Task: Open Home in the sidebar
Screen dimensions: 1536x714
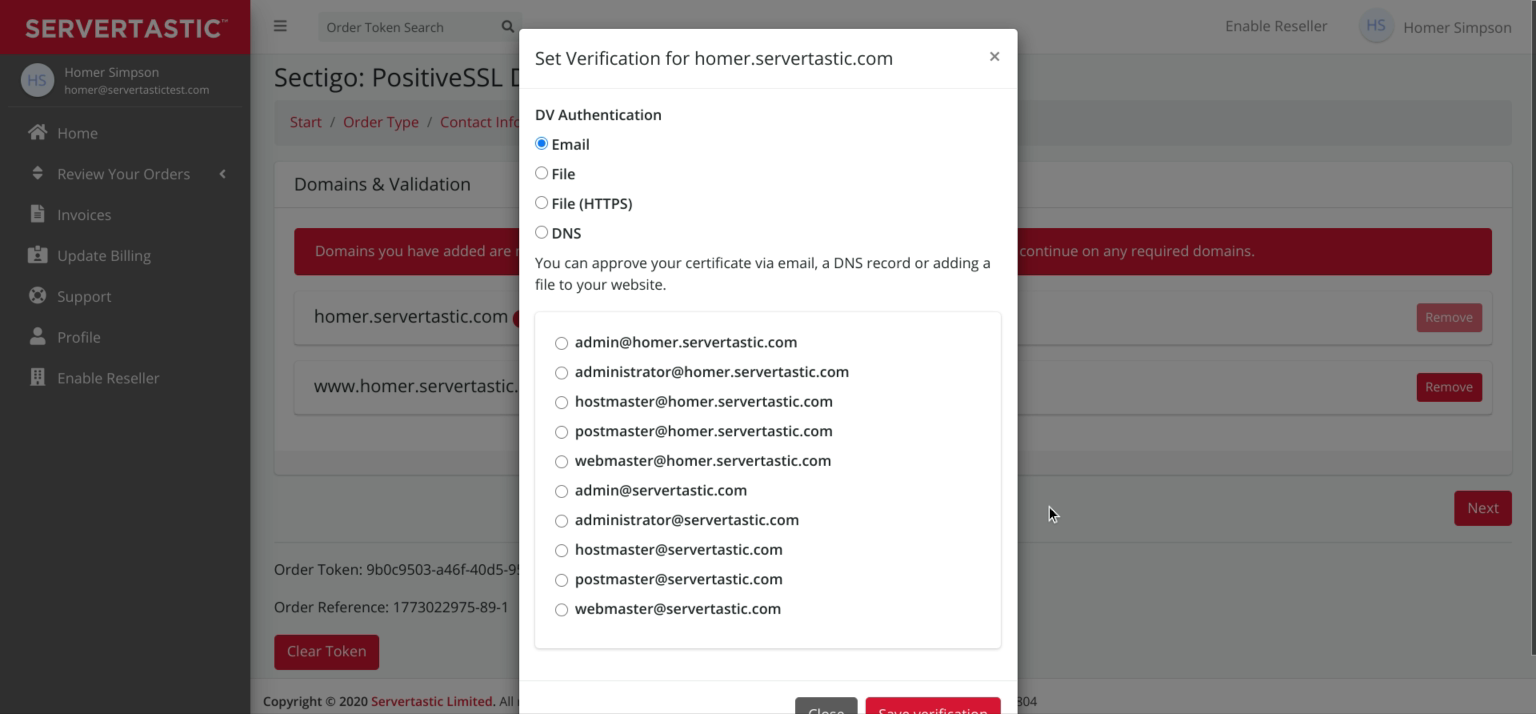Action: point(125,133)
